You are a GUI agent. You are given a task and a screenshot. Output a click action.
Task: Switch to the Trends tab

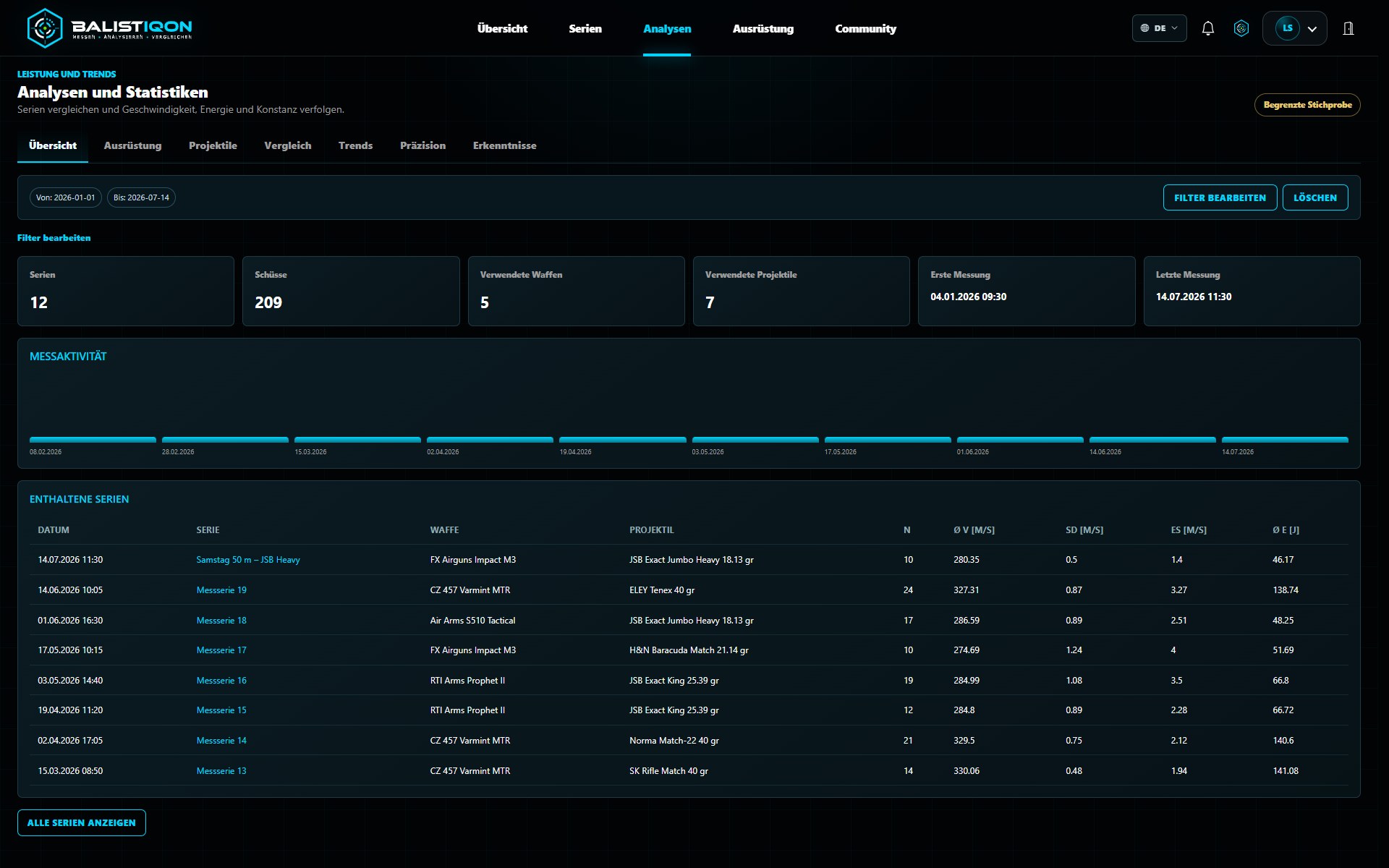[355, 145]
